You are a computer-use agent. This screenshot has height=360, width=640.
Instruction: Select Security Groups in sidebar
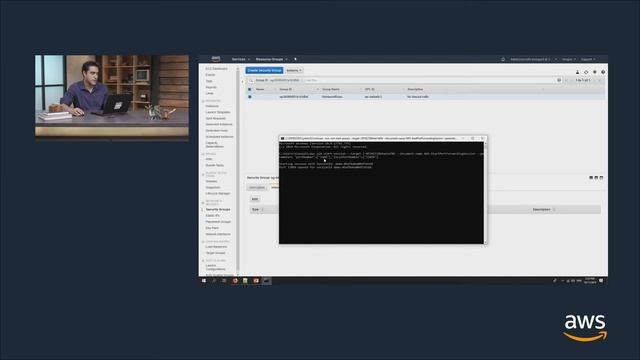(218, 209)
